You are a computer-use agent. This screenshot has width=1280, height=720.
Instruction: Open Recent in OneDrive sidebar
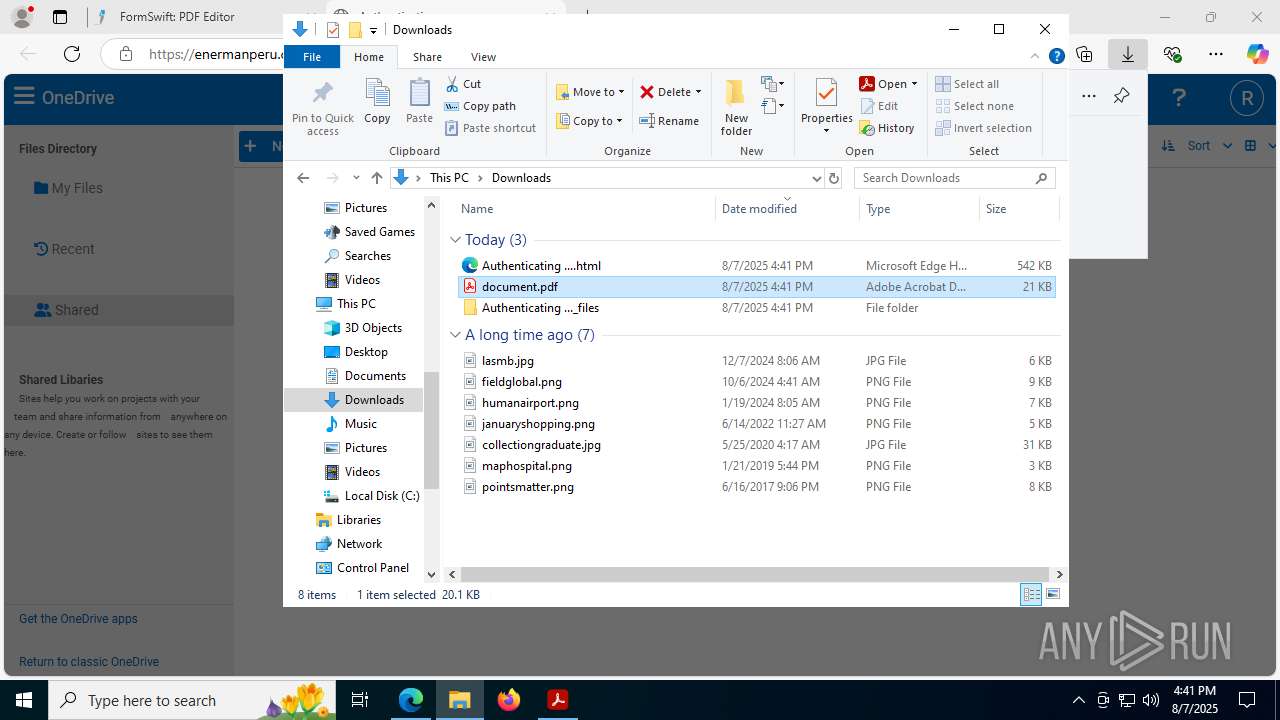[x=64, y=249]
